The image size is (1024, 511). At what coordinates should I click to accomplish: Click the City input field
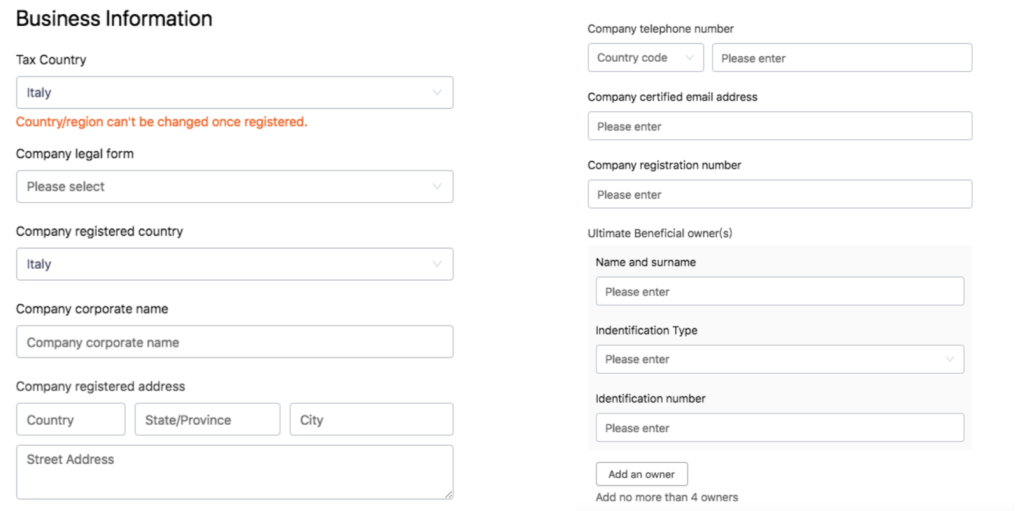click(372, 420)
